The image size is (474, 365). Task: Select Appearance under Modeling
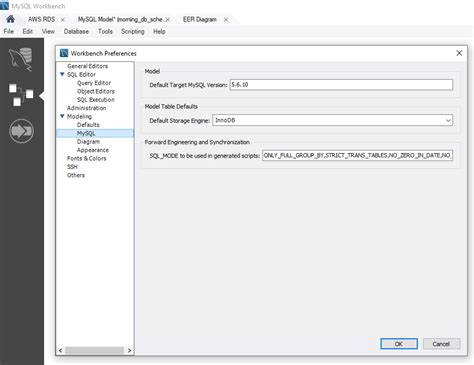[x=93, y=150]
